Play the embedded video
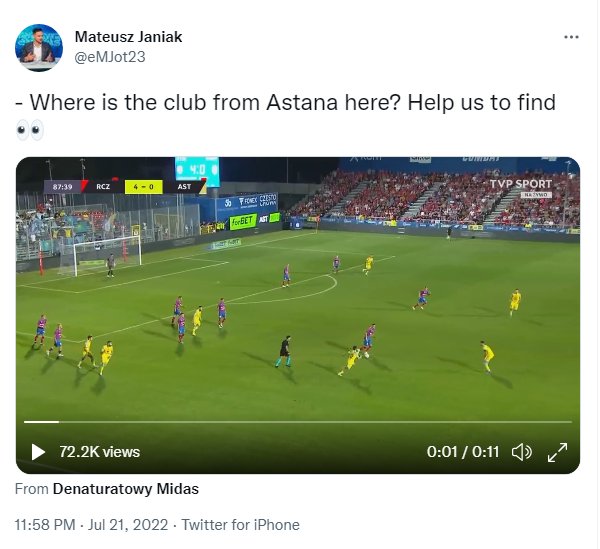Image resolution: width=600 pixels, height=549 pixels. 38,452
